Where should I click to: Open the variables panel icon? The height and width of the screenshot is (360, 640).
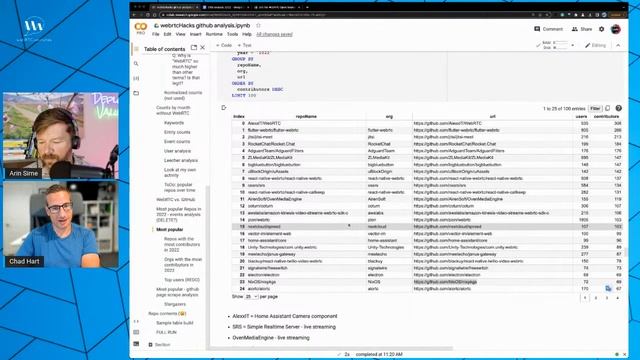coord(136,78)
